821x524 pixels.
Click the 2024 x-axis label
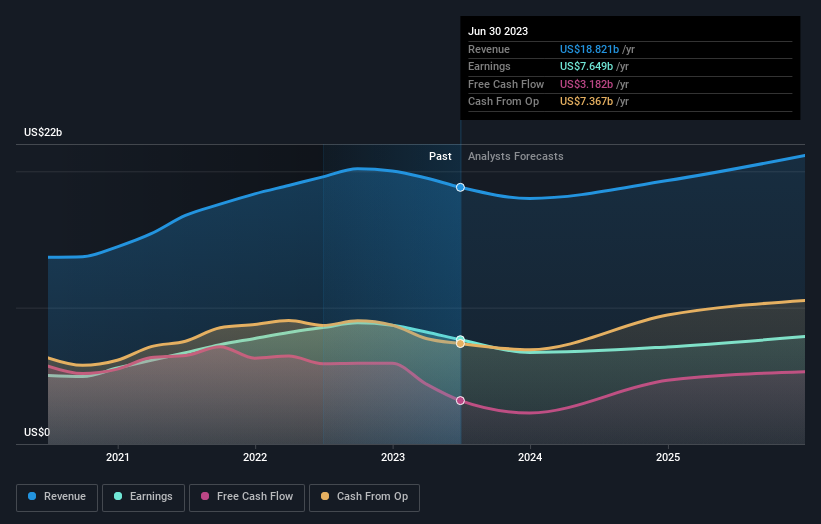(530, 457)
